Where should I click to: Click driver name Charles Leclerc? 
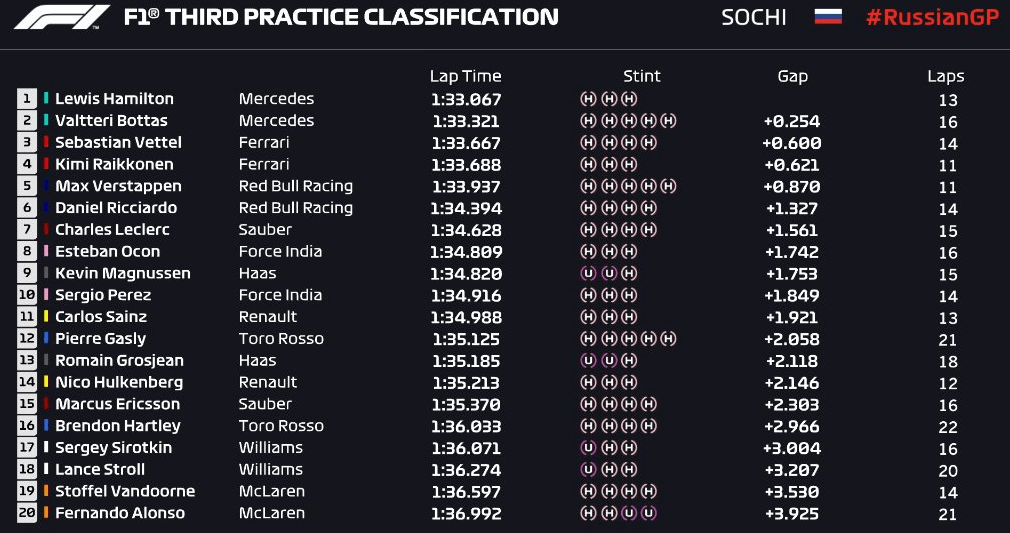112,229
